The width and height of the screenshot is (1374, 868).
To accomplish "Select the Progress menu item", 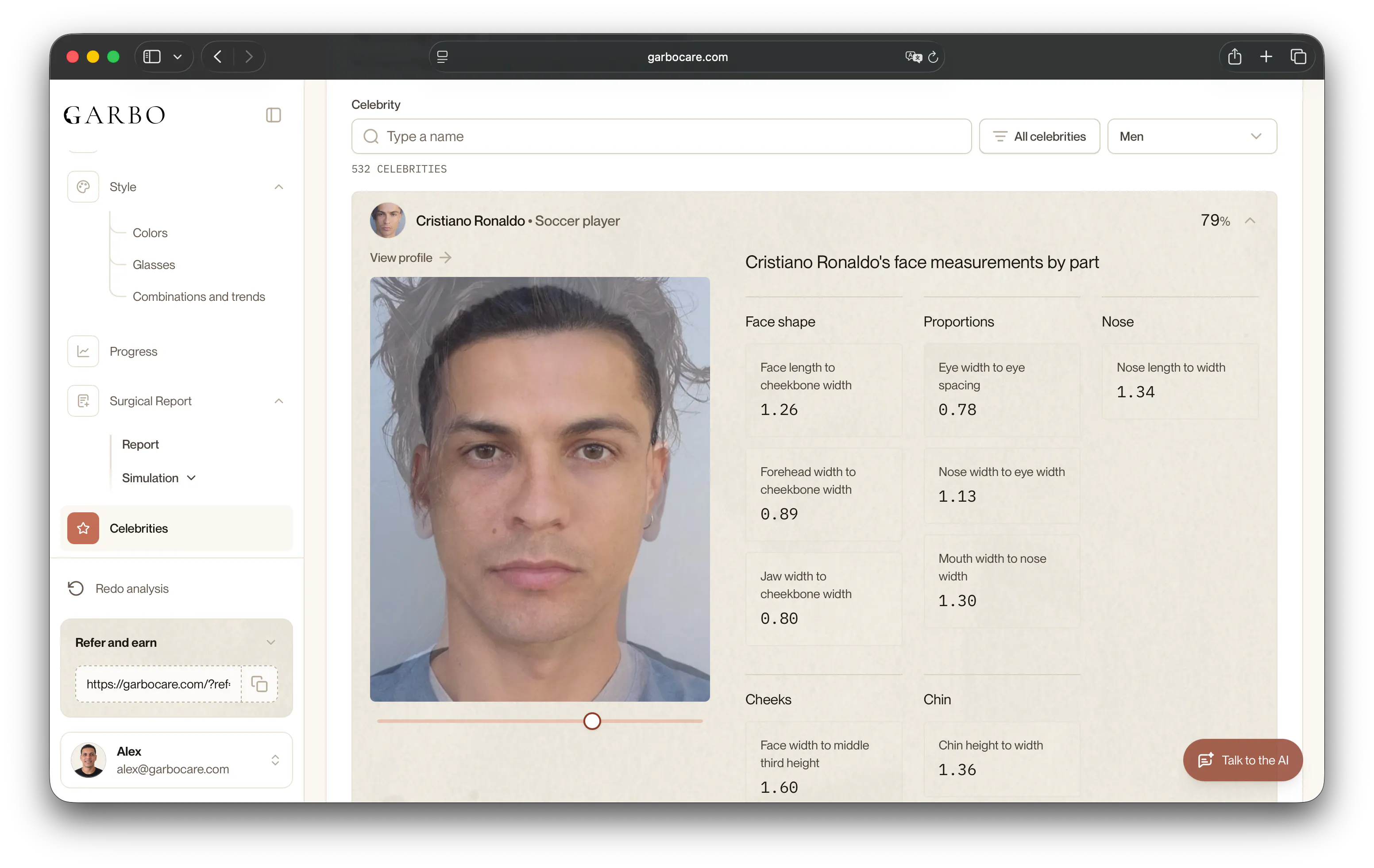I will click(x=133, y=351).
